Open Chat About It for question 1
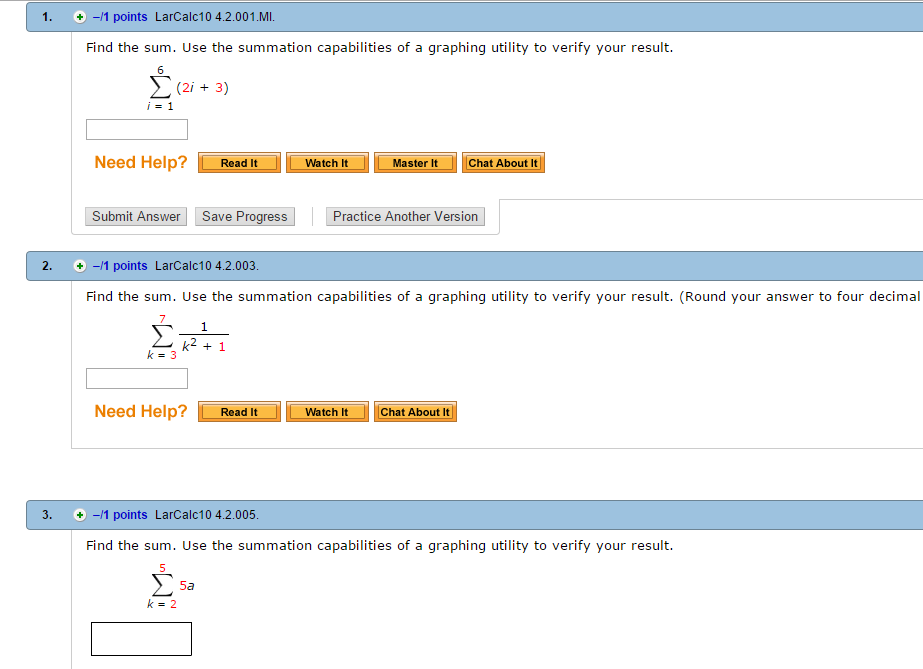The width and height of the screenshot is (923, 669). click(503, 163)
